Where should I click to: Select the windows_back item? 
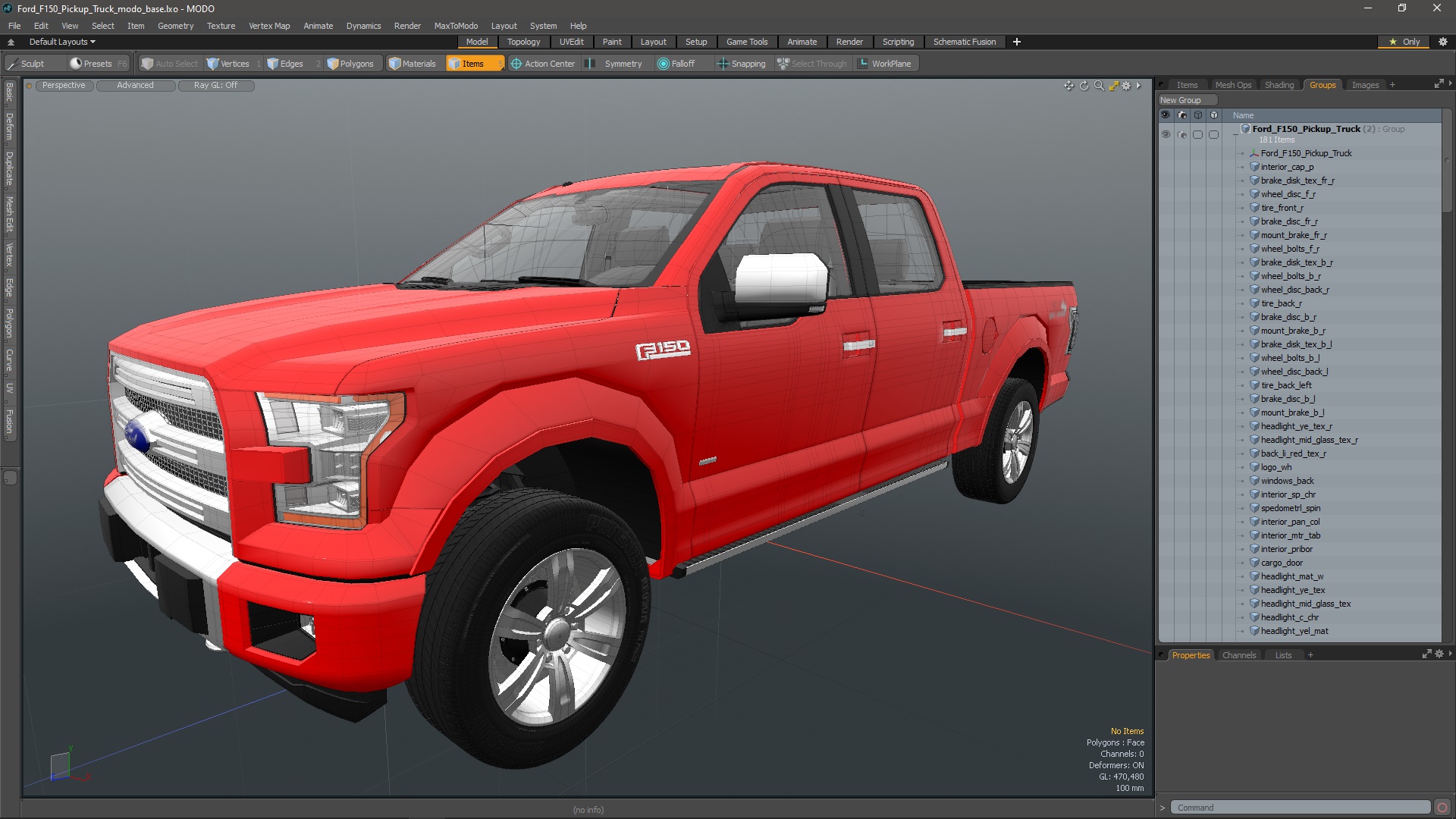1287,481
